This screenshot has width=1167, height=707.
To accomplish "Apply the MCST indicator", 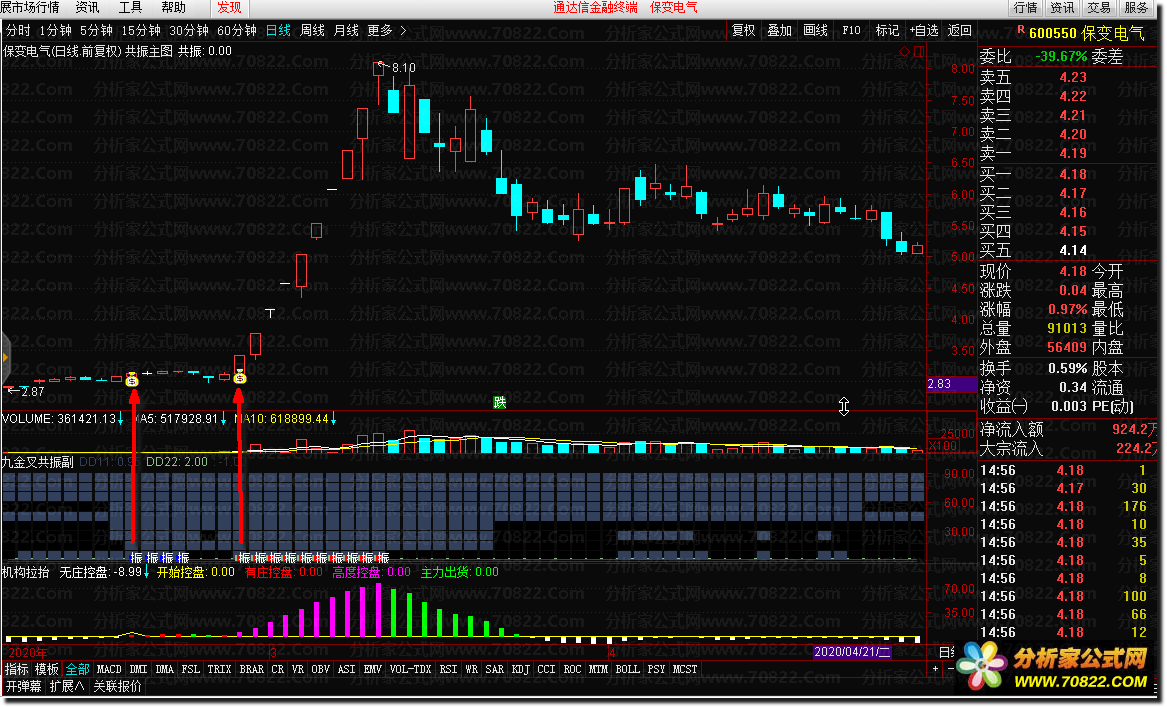I will (x=685, y=669).
